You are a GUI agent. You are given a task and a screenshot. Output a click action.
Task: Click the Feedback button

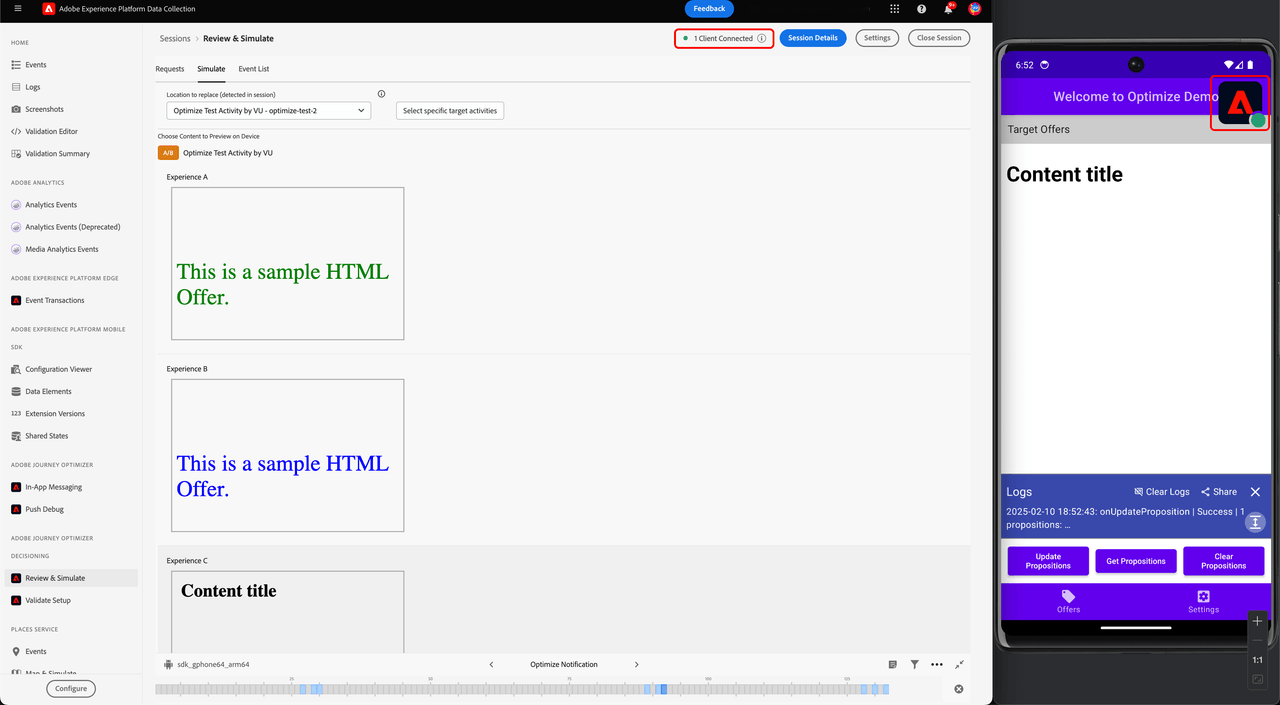click(x=709, y=8)
